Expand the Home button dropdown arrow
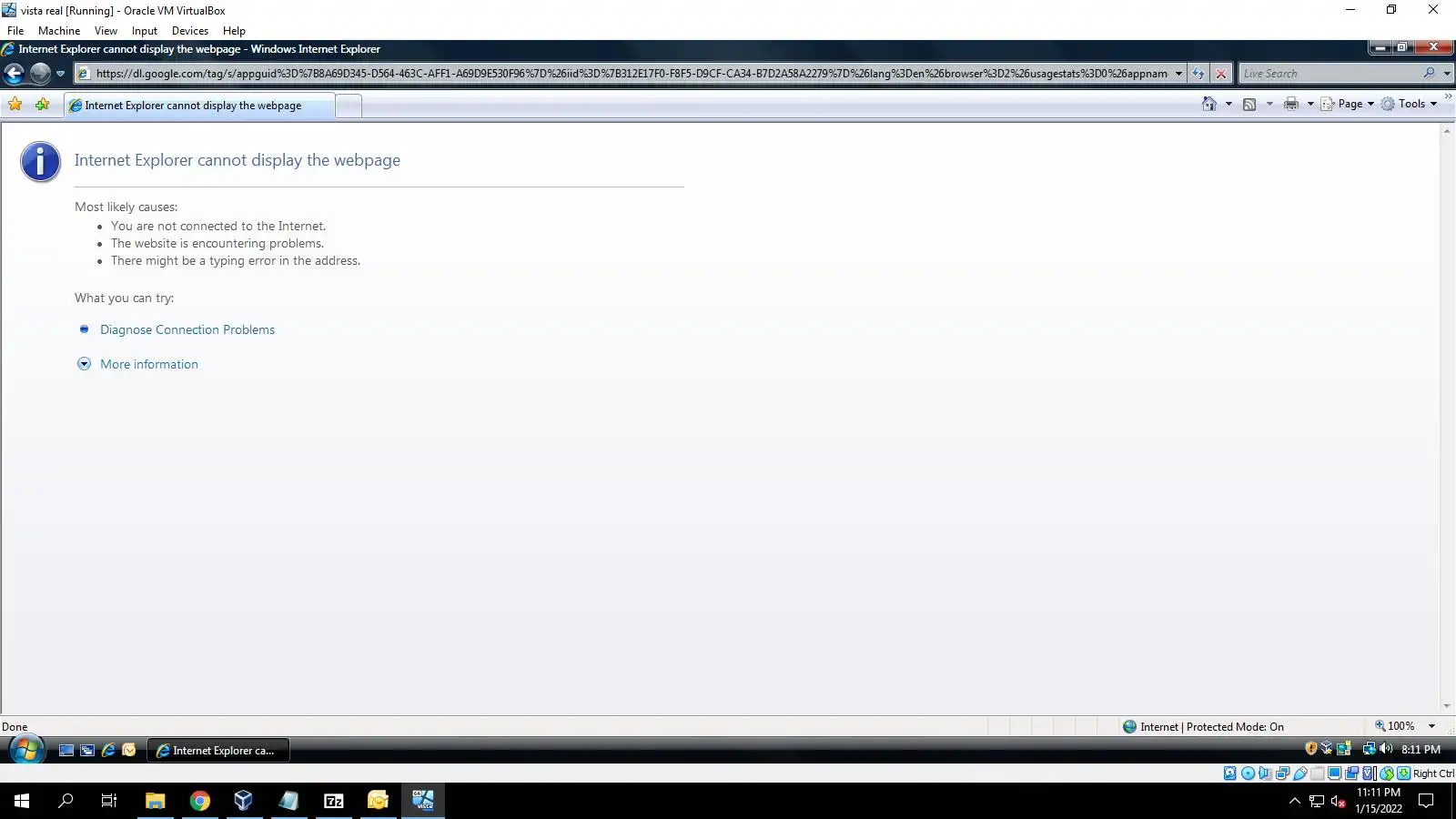This screenshot has width=1456, height=819. (1228, 104)
